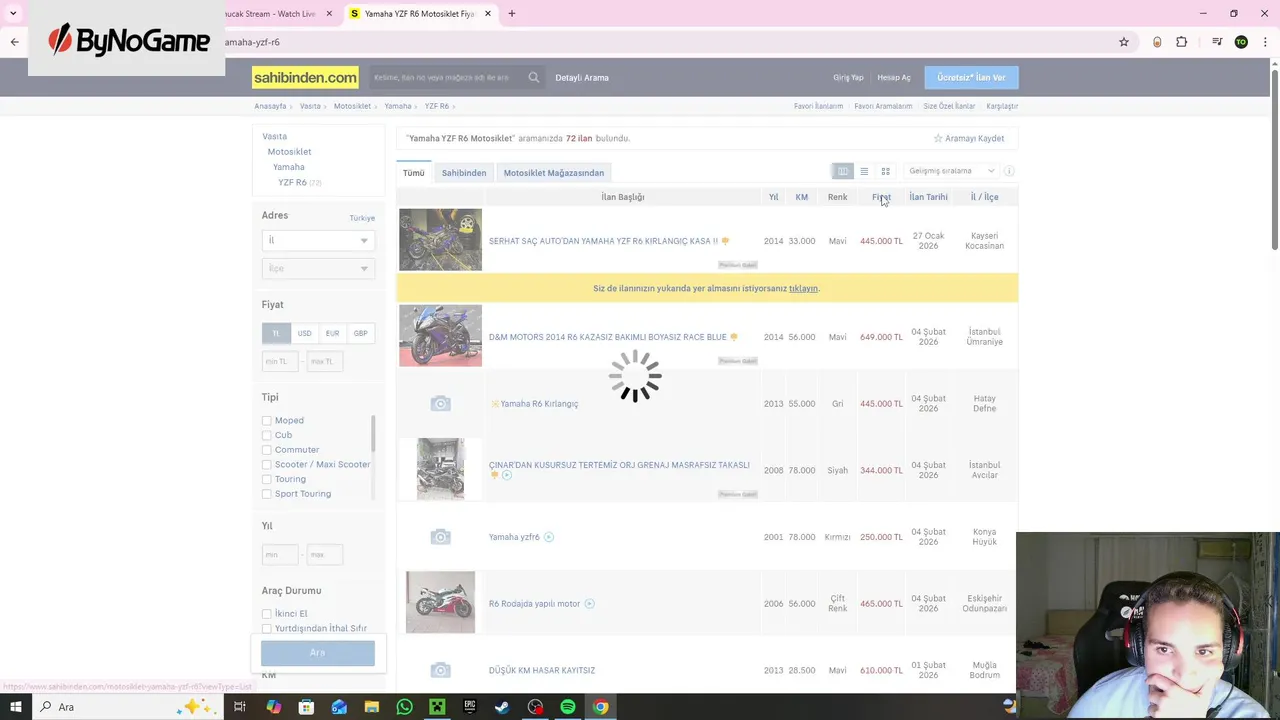Open the İl province dropdown
This screenshot has width=1280, height=720.
[x=318, y=240]
